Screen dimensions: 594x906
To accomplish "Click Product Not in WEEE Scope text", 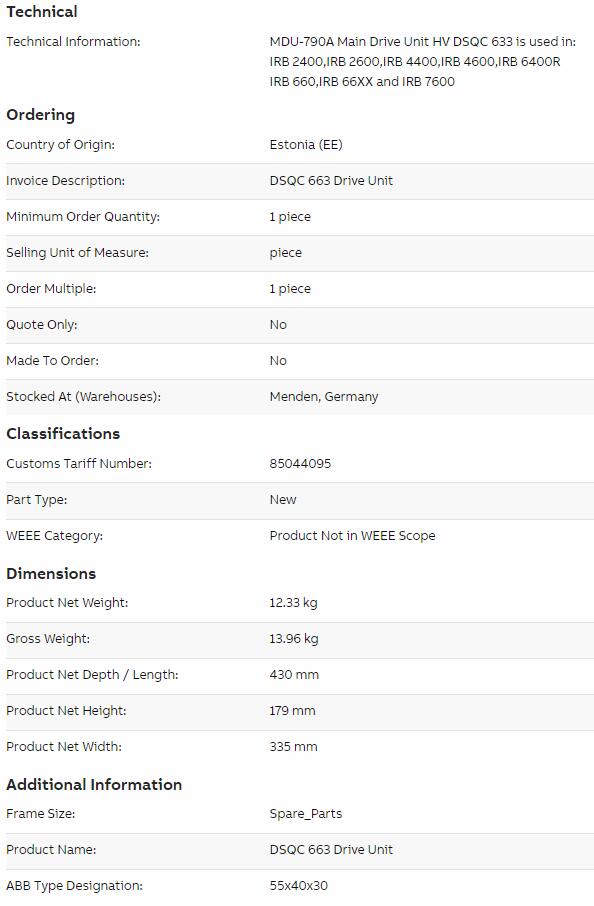I will pyautogui.click(x=352, y=536).
